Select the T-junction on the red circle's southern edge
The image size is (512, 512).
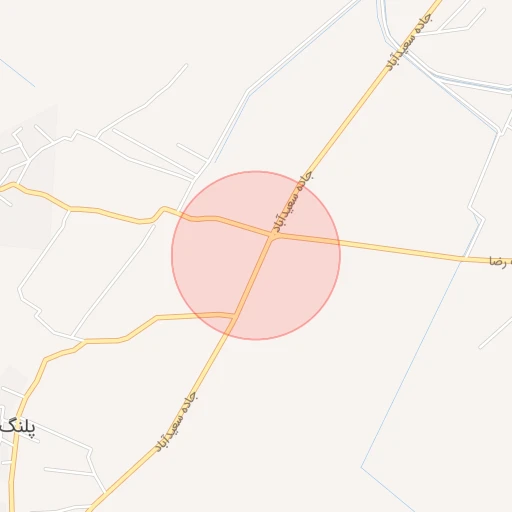pos(234,316)
